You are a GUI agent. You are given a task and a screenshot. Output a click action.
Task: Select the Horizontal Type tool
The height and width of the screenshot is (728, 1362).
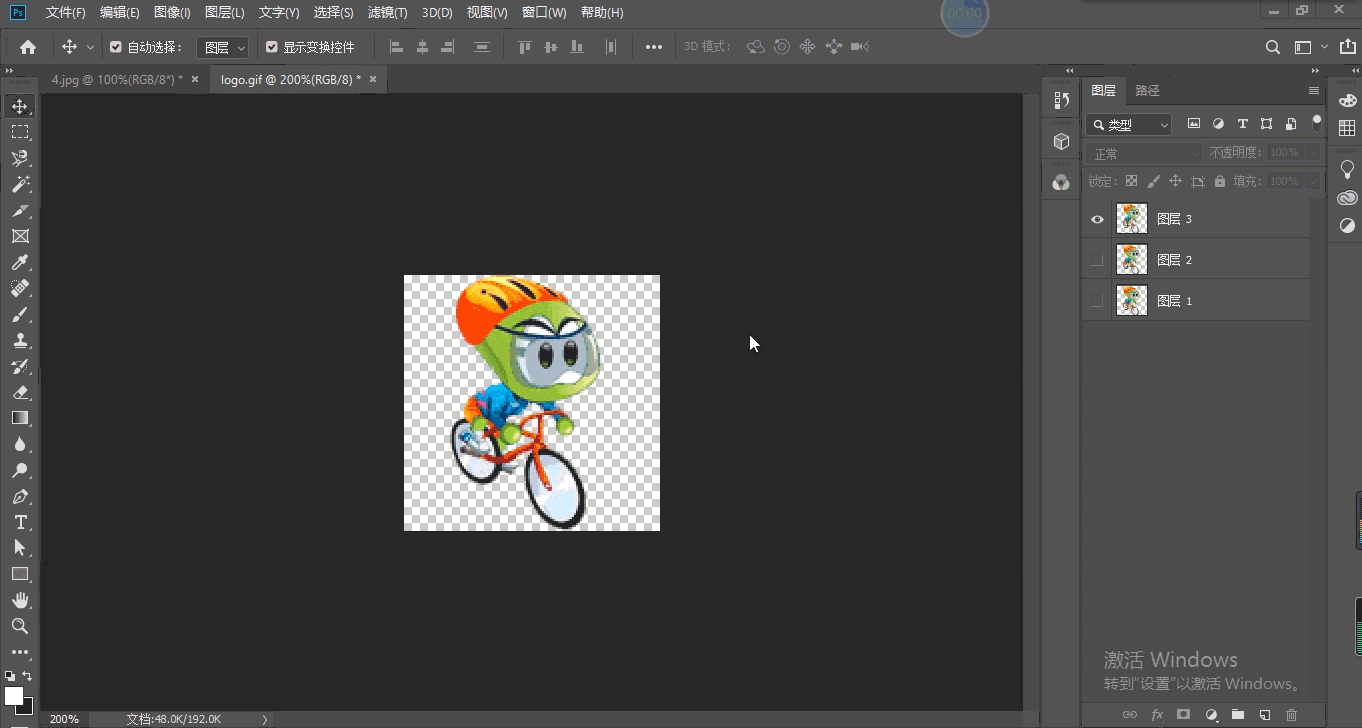[20, 522]
